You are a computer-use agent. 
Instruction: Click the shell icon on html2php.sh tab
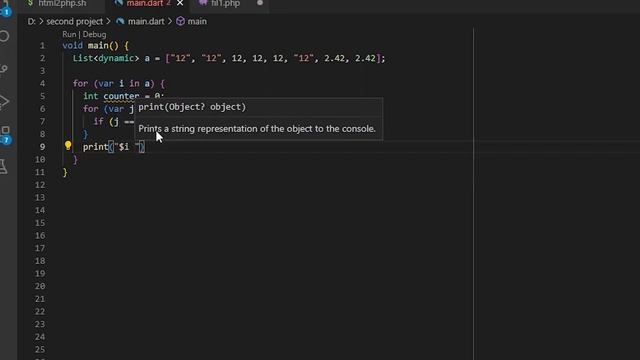(x=30, y=3)
